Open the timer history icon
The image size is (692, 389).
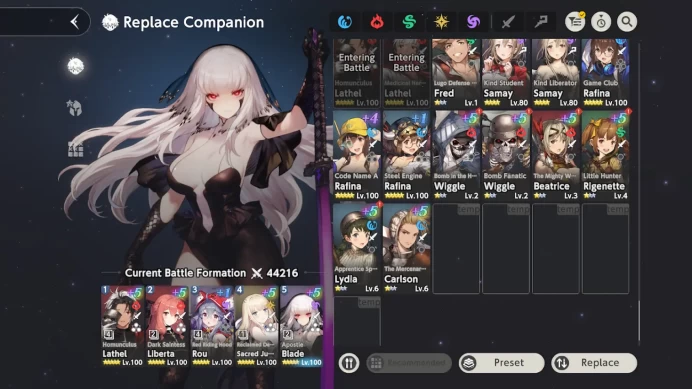[x=601, y=22]
